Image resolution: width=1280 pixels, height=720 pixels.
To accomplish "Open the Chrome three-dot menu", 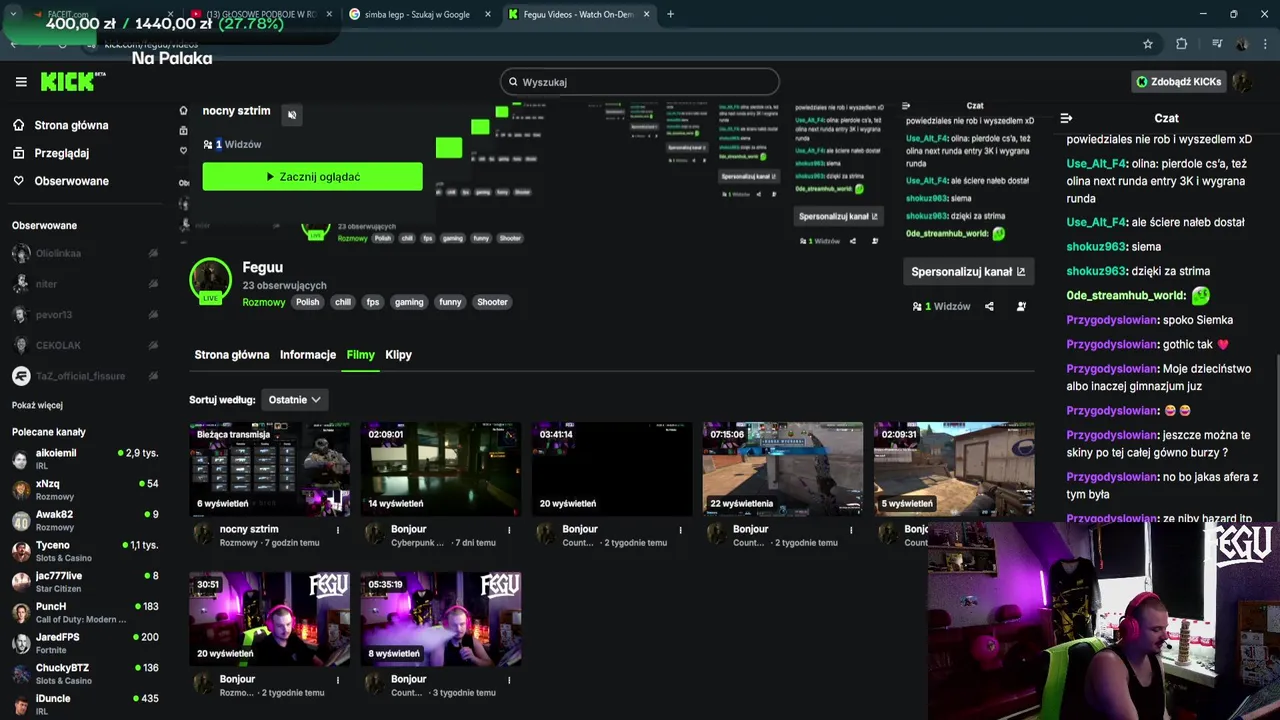I will [x=1265, y=44].
